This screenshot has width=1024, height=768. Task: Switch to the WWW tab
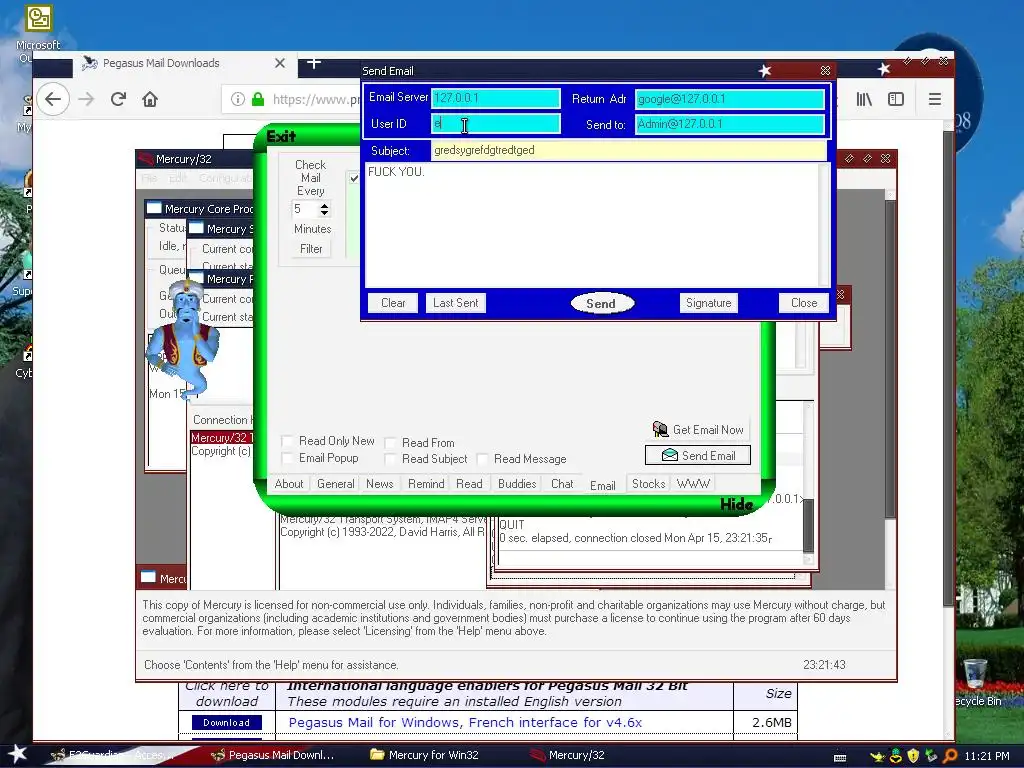click(693, 484)
